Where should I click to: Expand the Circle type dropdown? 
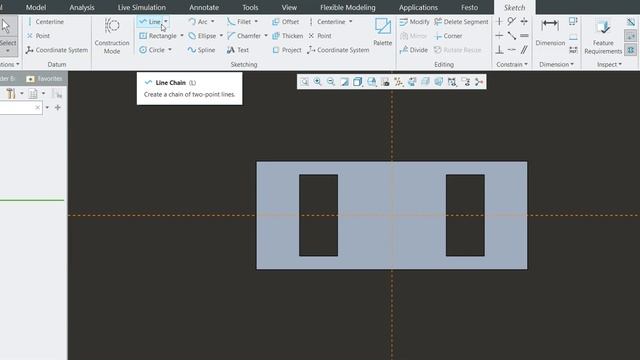170,50
